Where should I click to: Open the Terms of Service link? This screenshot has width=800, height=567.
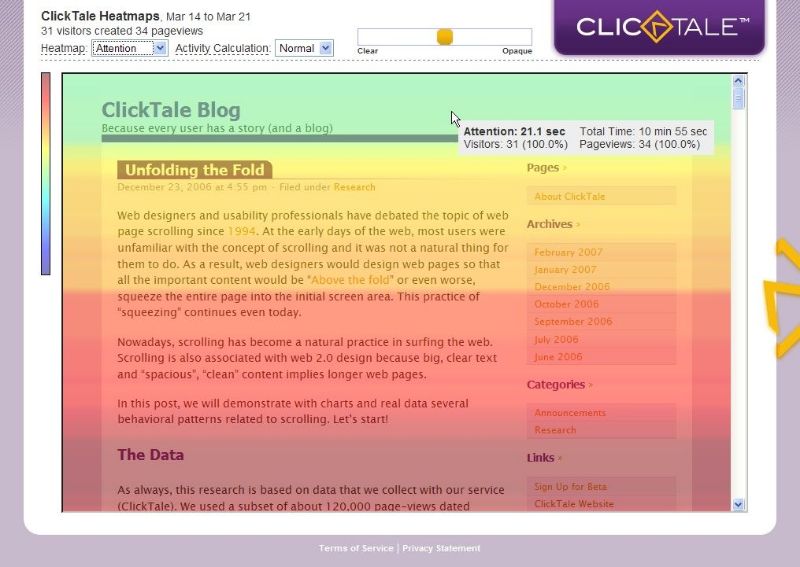coord(356,548)
